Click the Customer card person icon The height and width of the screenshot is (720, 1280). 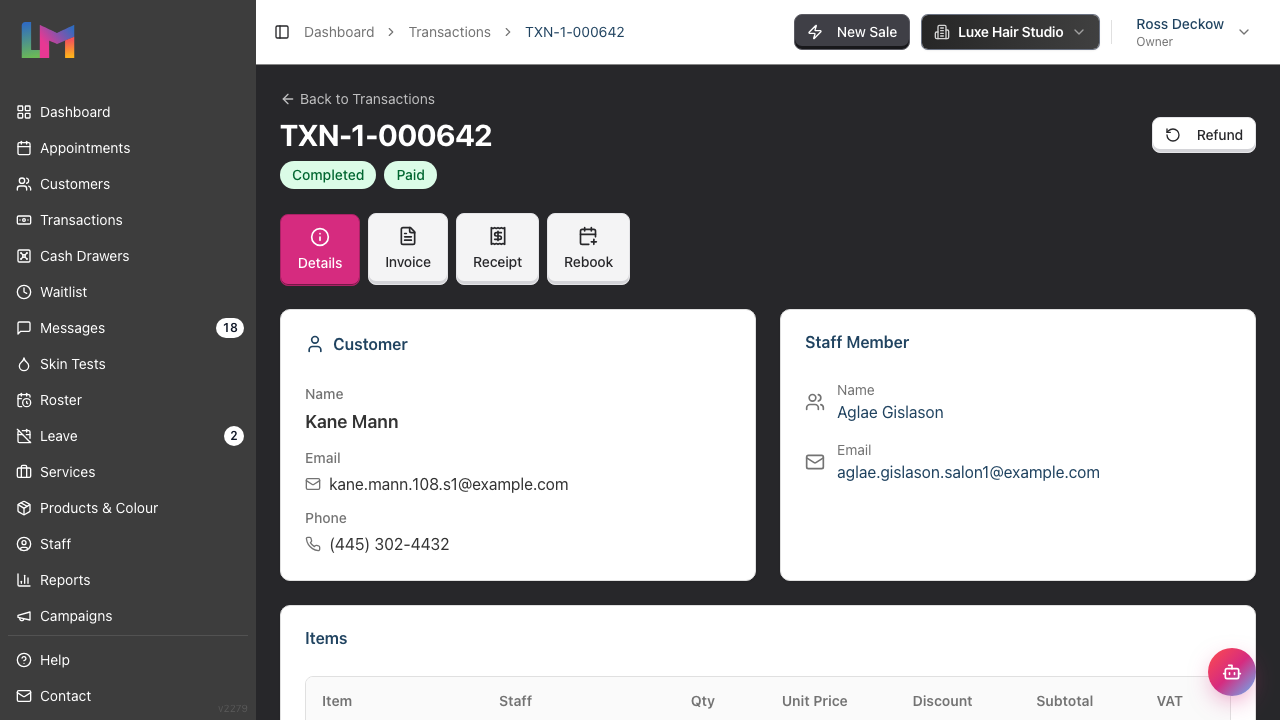click(x=315, y=344)
